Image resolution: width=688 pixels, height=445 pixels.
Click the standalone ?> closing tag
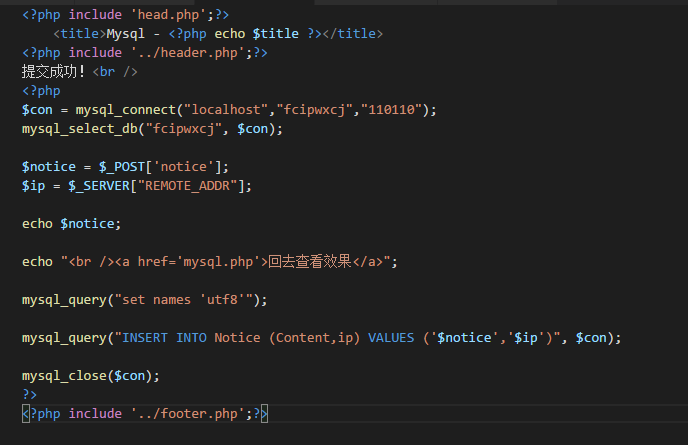(29, 395)
